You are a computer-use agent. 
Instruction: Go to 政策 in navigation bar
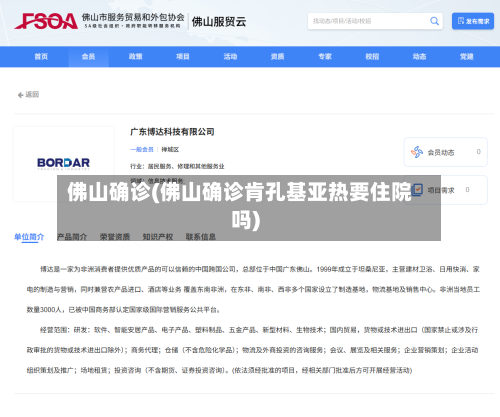pyautogui.click(x=136, y=57)
